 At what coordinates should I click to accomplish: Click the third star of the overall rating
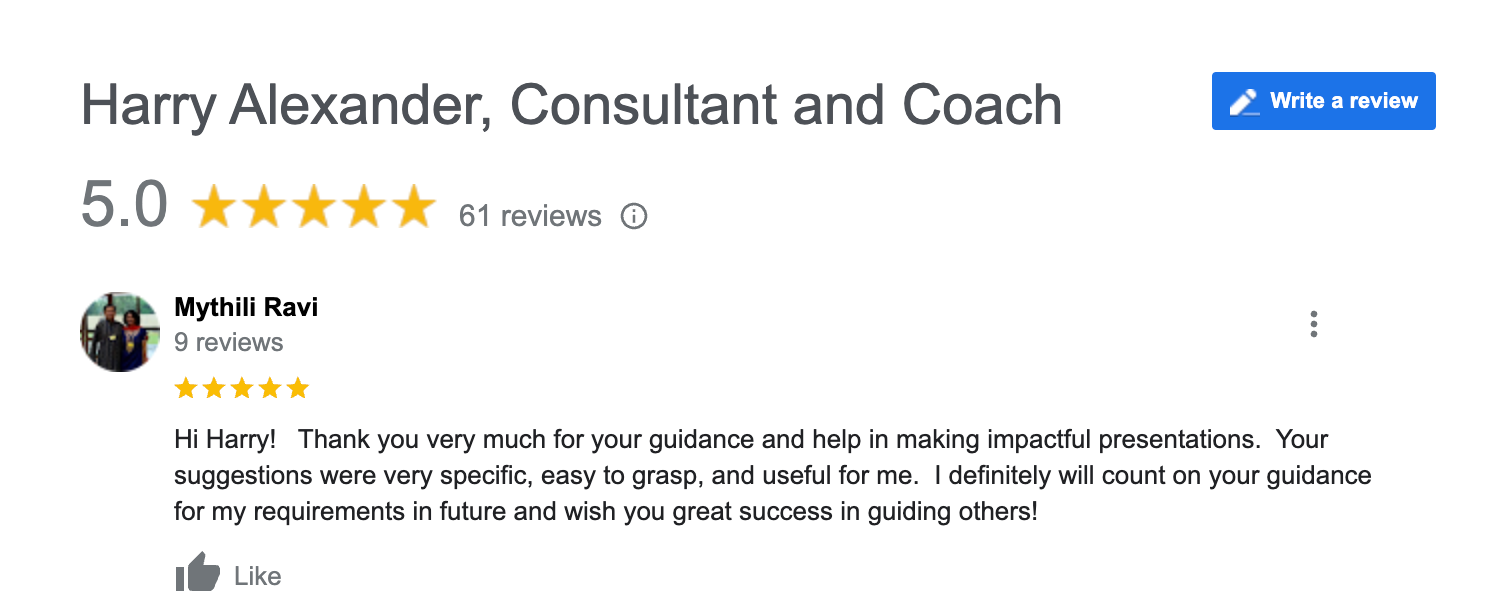pos(314,205)
